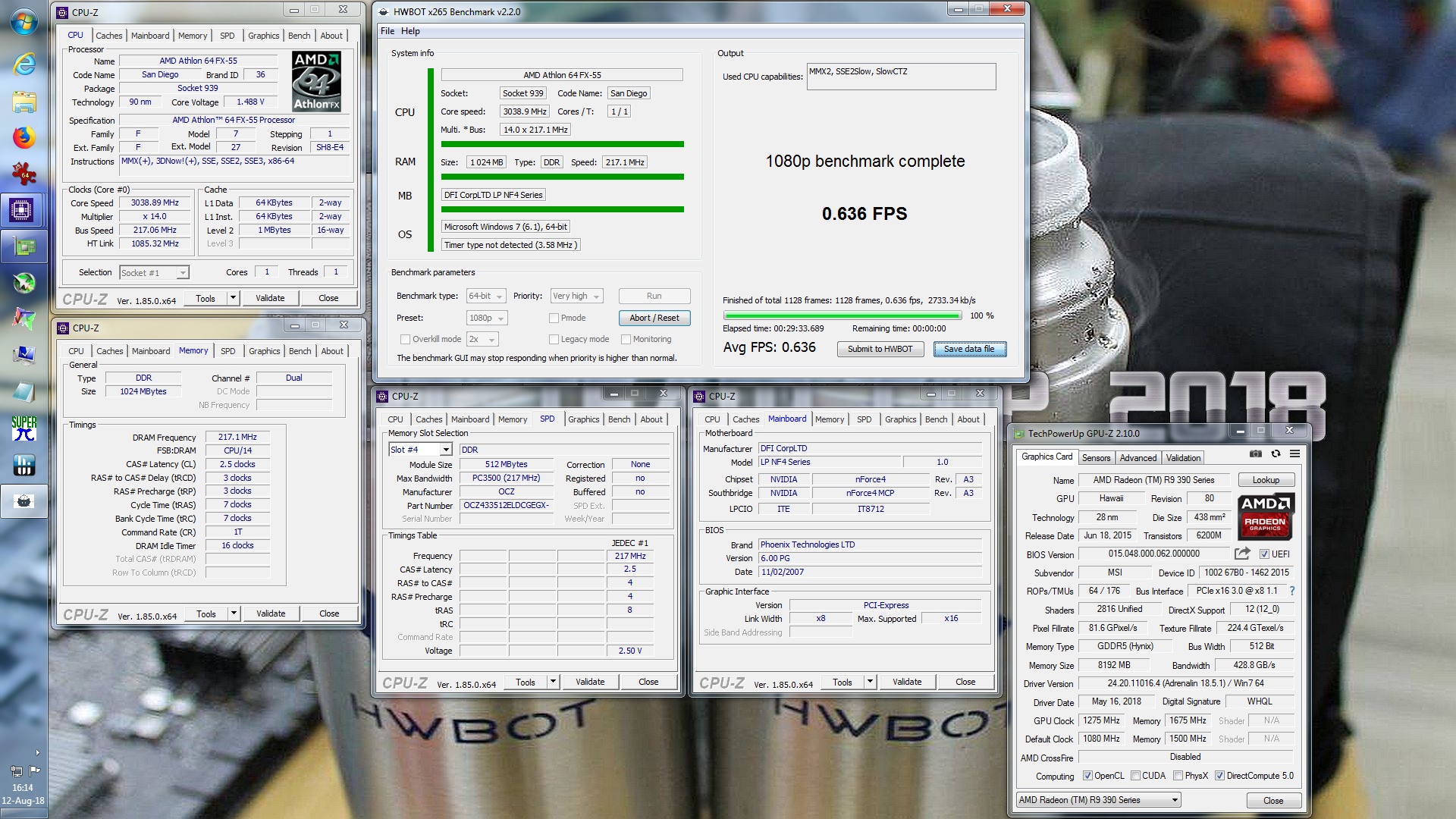Enable the Legacy mode checkbox
Screen dimensions: 1456x819
click(554, 340)
